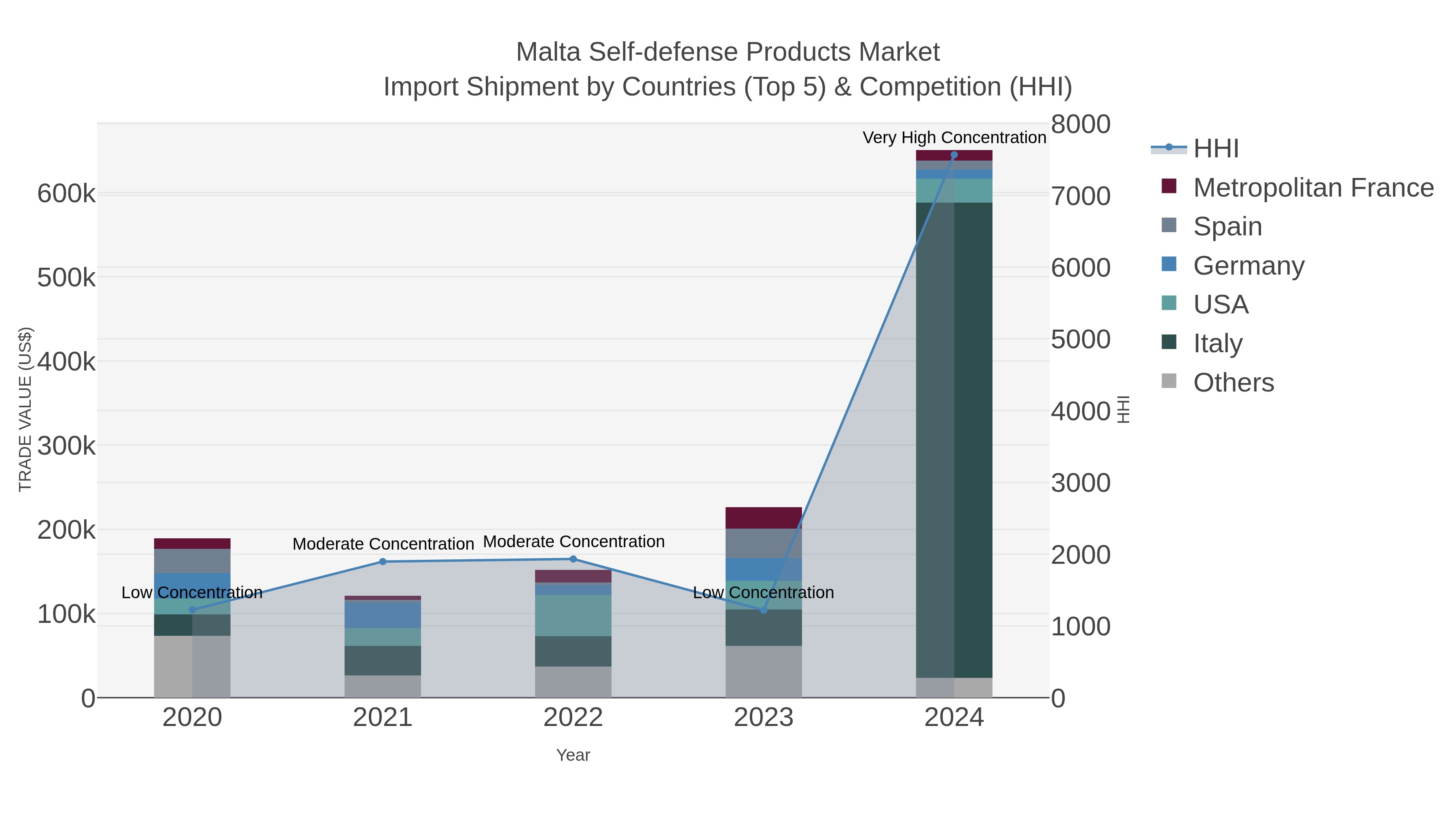
Task: Select the 2020 HHI data point
Action: [x=192, y=610]
